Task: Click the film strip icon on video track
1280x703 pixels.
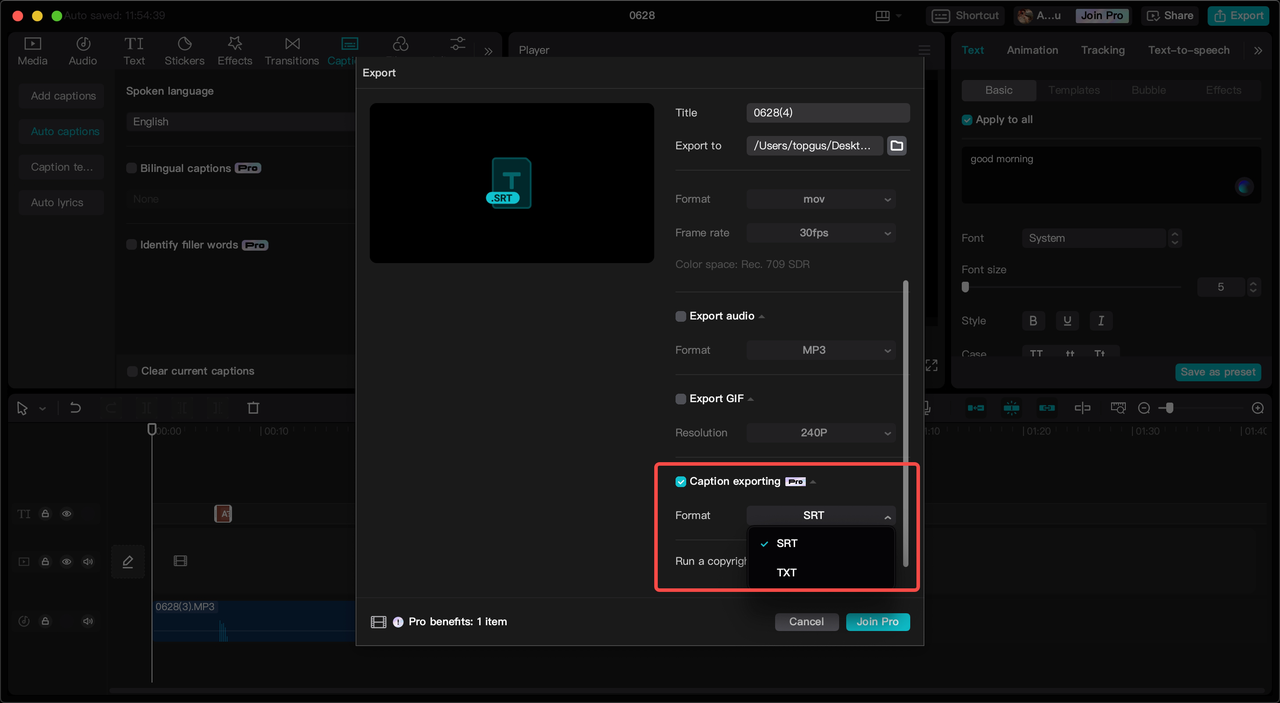Action: 180,562
